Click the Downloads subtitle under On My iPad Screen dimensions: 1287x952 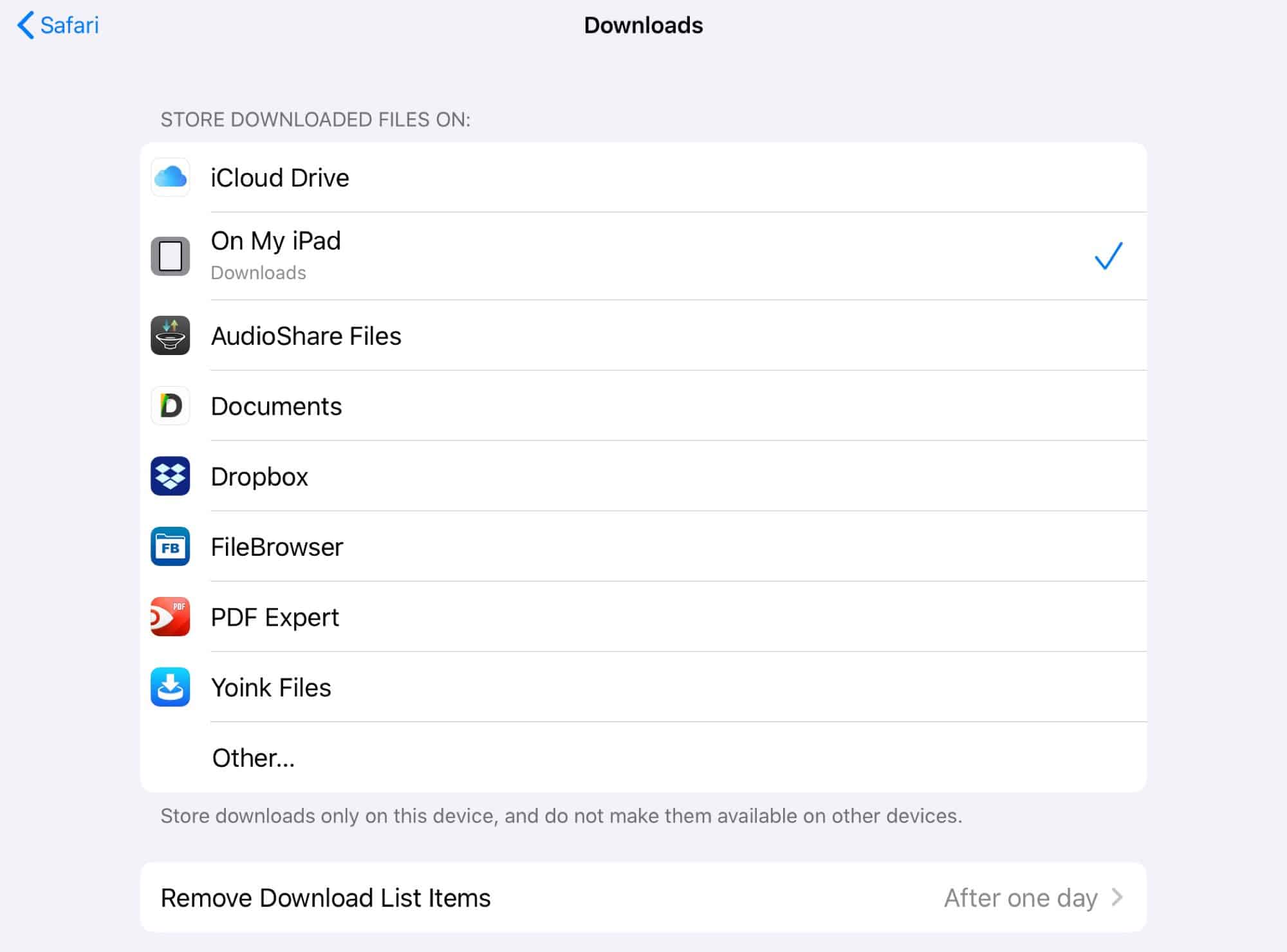[259, 273]
